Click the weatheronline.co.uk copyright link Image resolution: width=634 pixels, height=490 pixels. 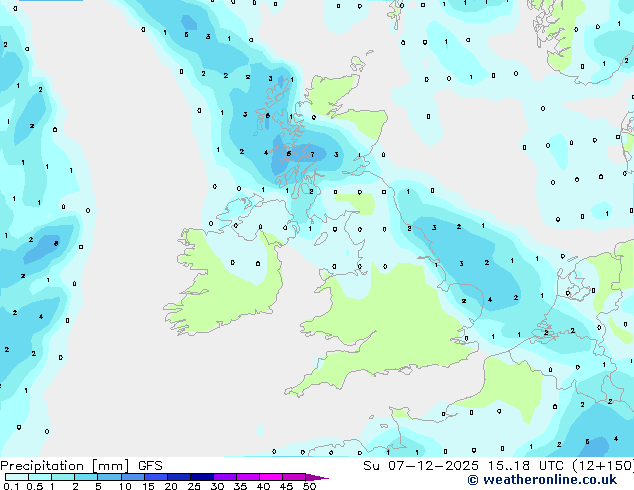coord(542,480)
